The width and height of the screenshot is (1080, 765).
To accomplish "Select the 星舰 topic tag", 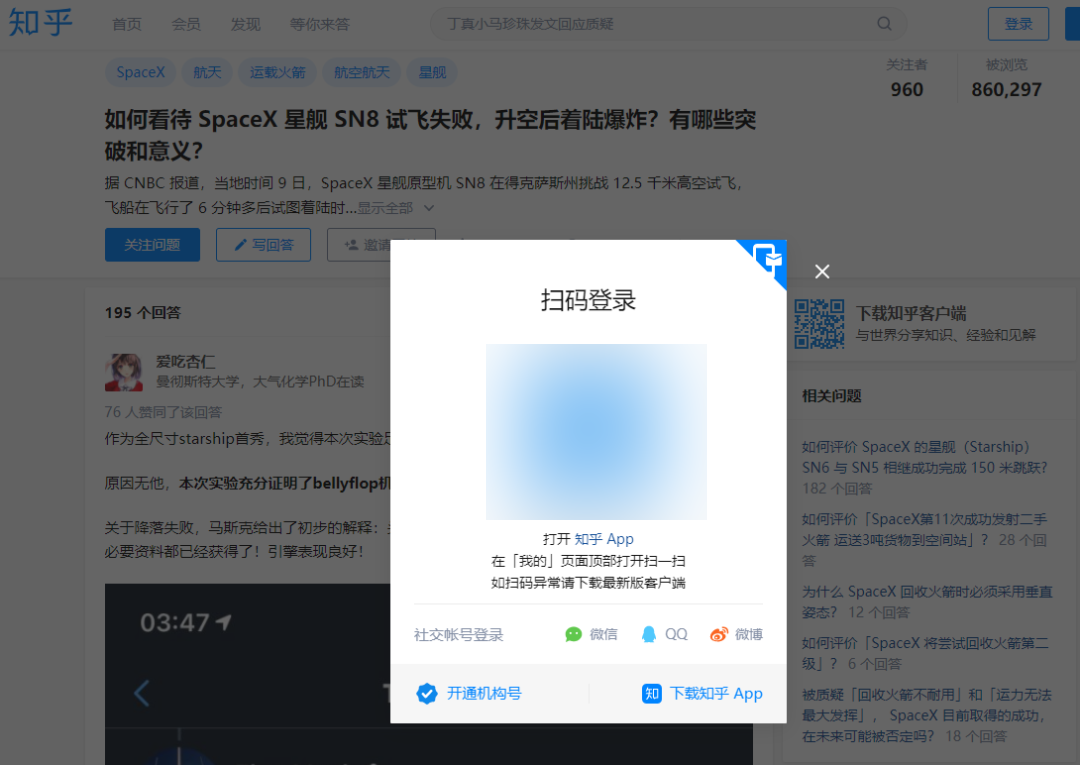I will click(433, 72).
